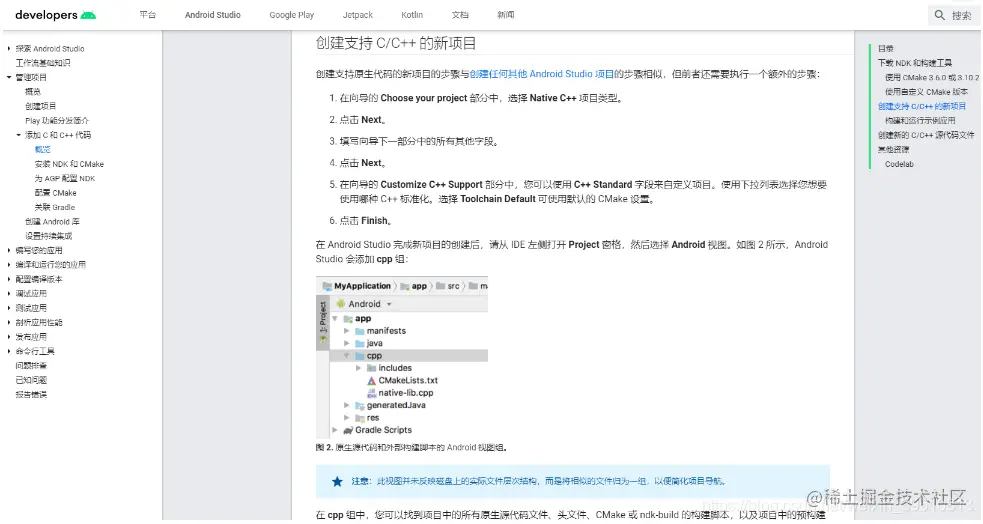This screenshot has height=524, width=983.
Task: Open 为 AGP 配置 NDK in the sidebar
Action: 65,178
